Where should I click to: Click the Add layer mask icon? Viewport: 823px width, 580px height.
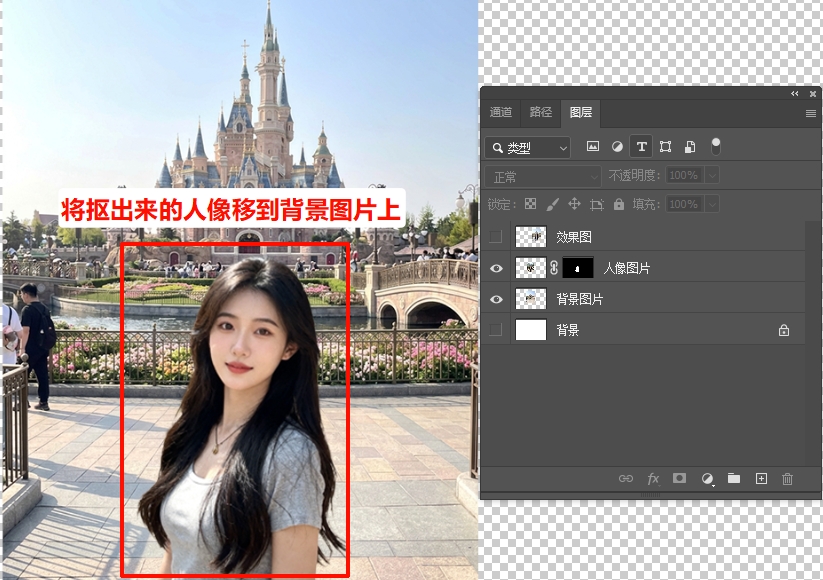coord(680,478)
